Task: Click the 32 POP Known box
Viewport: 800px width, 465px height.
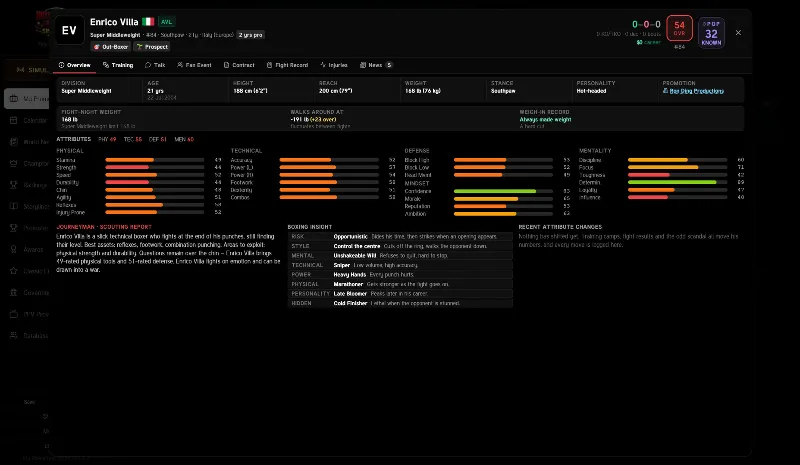Action: [711, 33]
